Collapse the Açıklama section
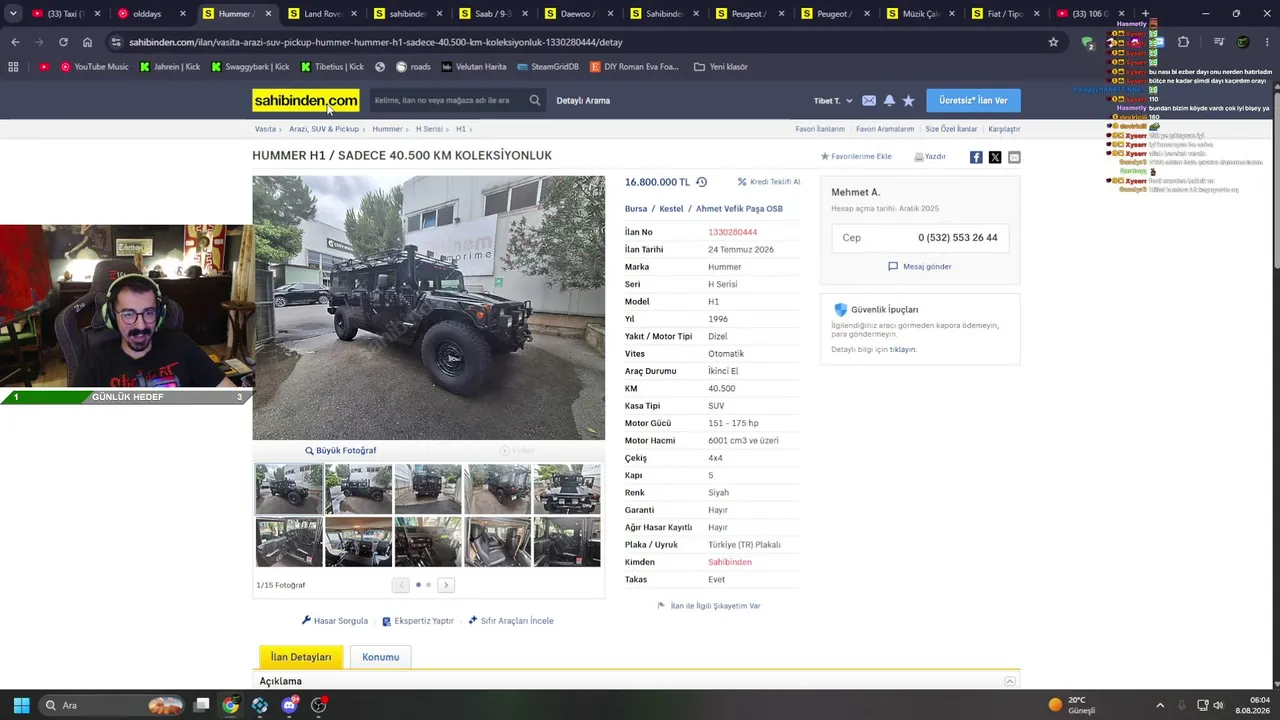The width and height of the screenshot is (1280, 720). point(1010,681)
